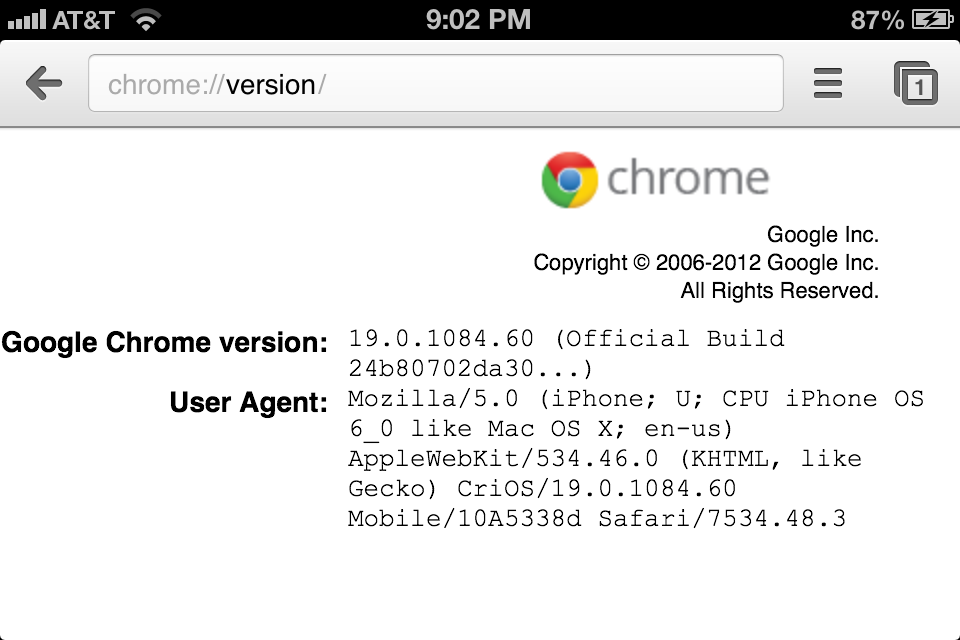The image size is (960, 640).
Task: Click the round Chrome logo icon
Action: tap(569, 180)
